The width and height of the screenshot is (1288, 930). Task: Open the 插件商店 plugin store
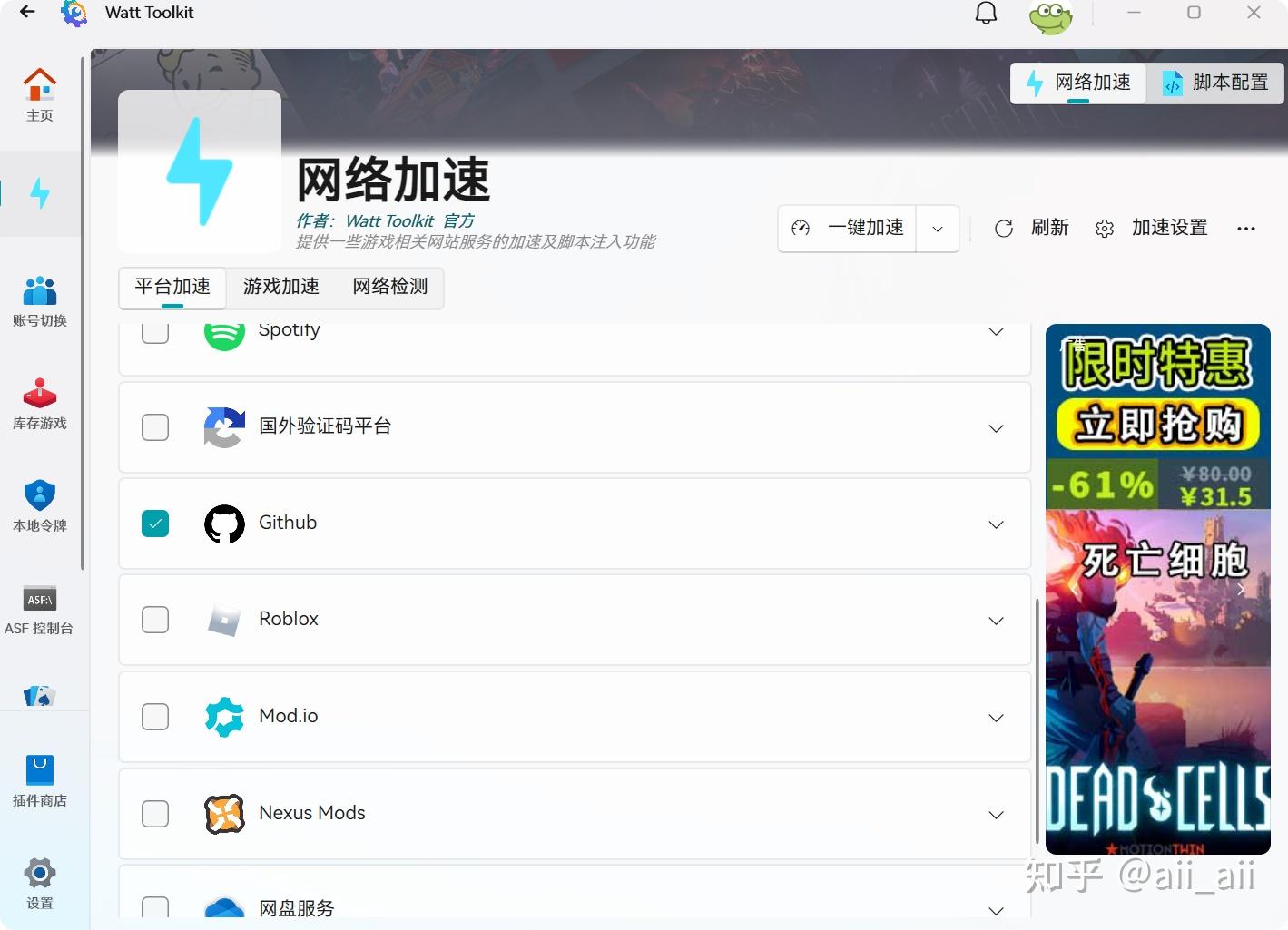pos(39,780)
